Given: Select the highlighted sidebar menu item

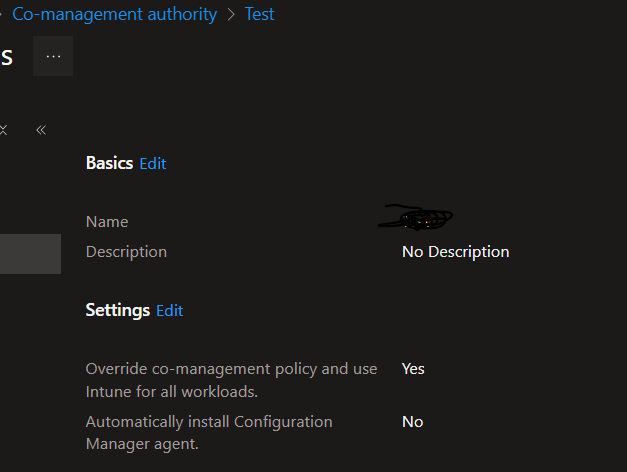Looking at the screenshot, I should (30, 254).
